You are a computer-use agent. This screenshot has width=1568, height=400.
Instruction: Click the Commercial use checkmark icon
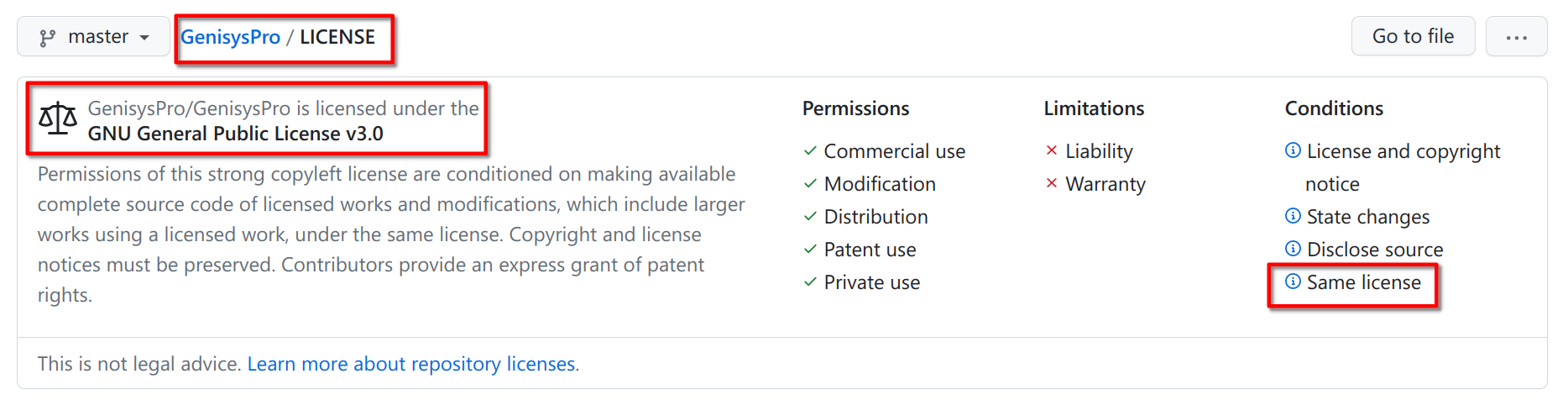pos(810,151)
